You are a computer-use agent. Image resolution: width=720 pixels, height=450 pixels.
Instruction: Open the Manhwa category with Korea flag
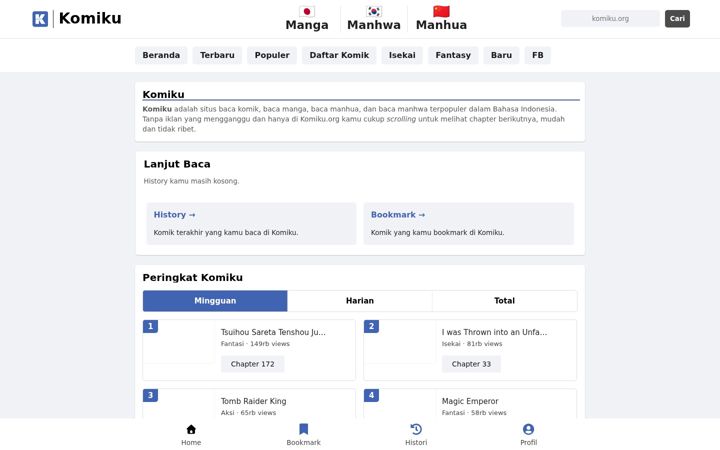(x=374, y=18)
